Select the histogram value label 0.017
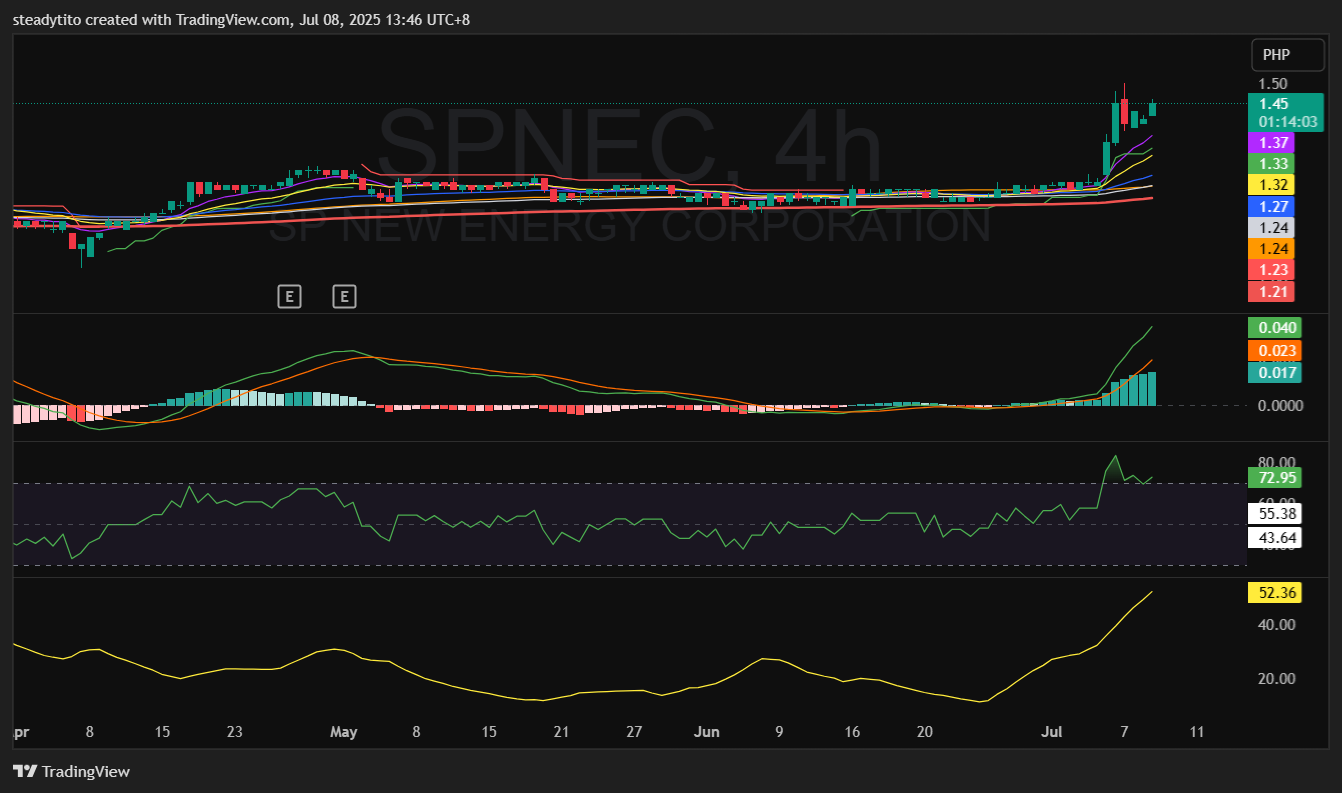 [1274, 373]
